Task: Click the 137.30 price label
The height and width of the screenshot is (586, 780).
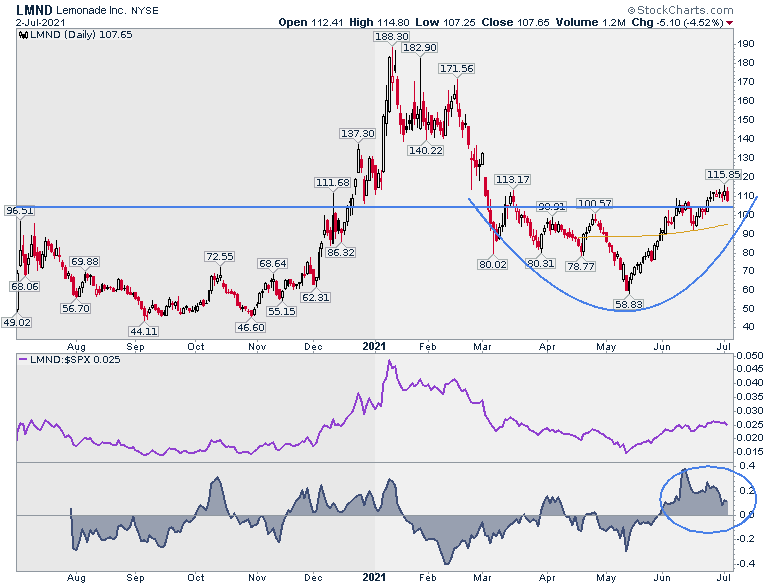Action: pyautogui.click(x=358, y=134)
